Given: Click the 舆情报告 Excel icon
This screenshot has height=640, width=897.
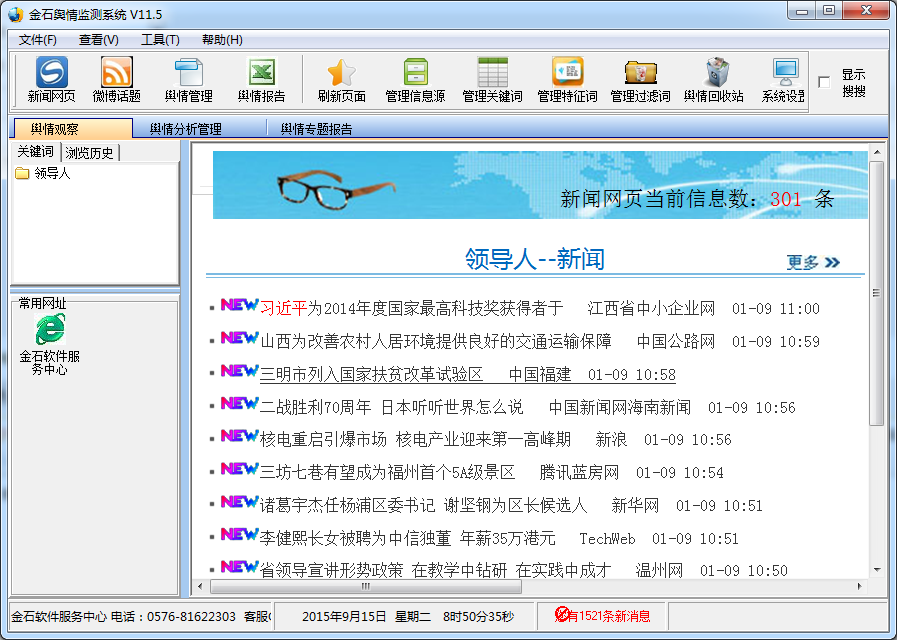Looking at the screenshot, I should 261,80.
